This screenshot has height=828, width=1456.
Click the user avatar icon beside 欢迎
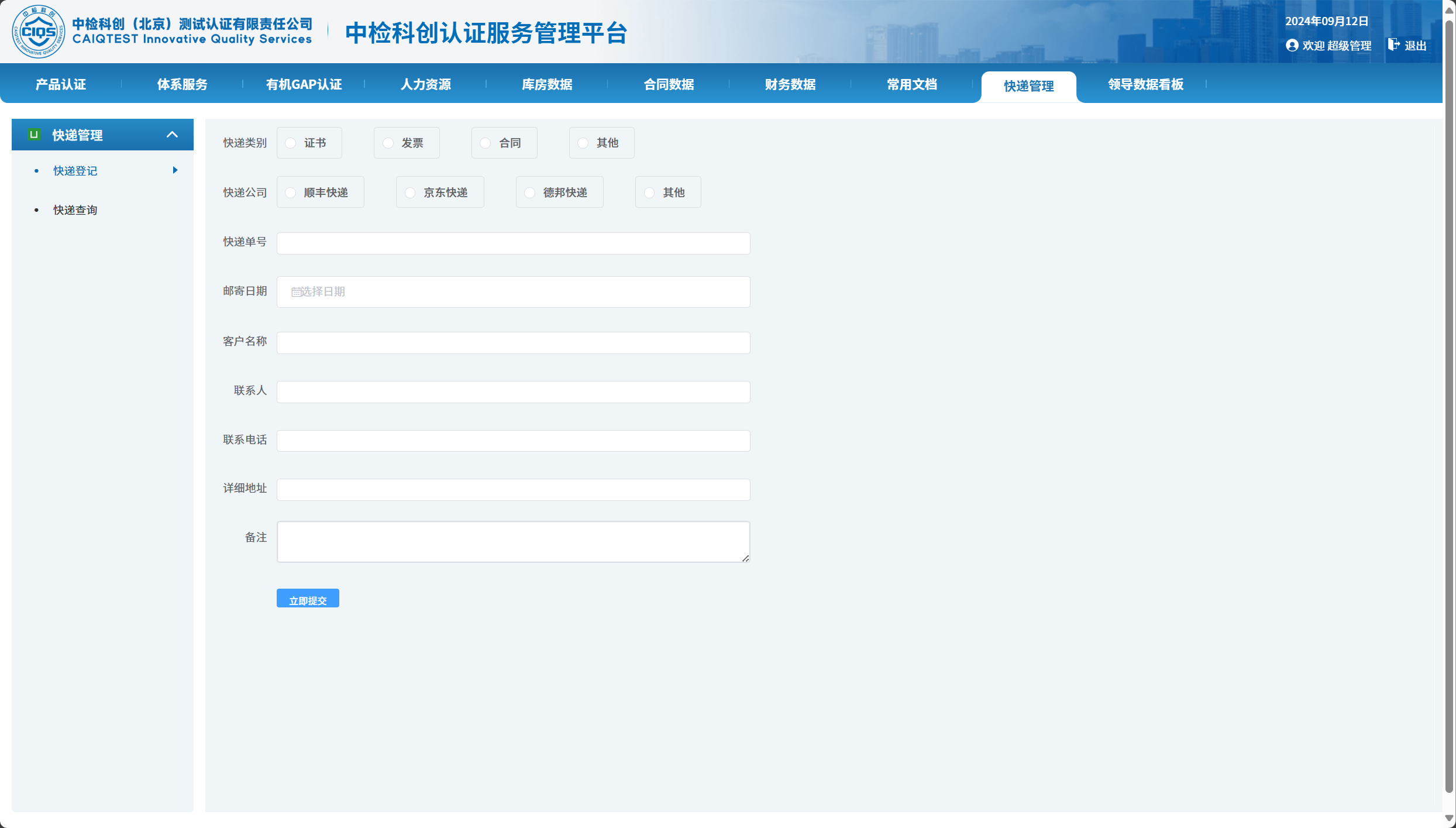[1292, 46]
